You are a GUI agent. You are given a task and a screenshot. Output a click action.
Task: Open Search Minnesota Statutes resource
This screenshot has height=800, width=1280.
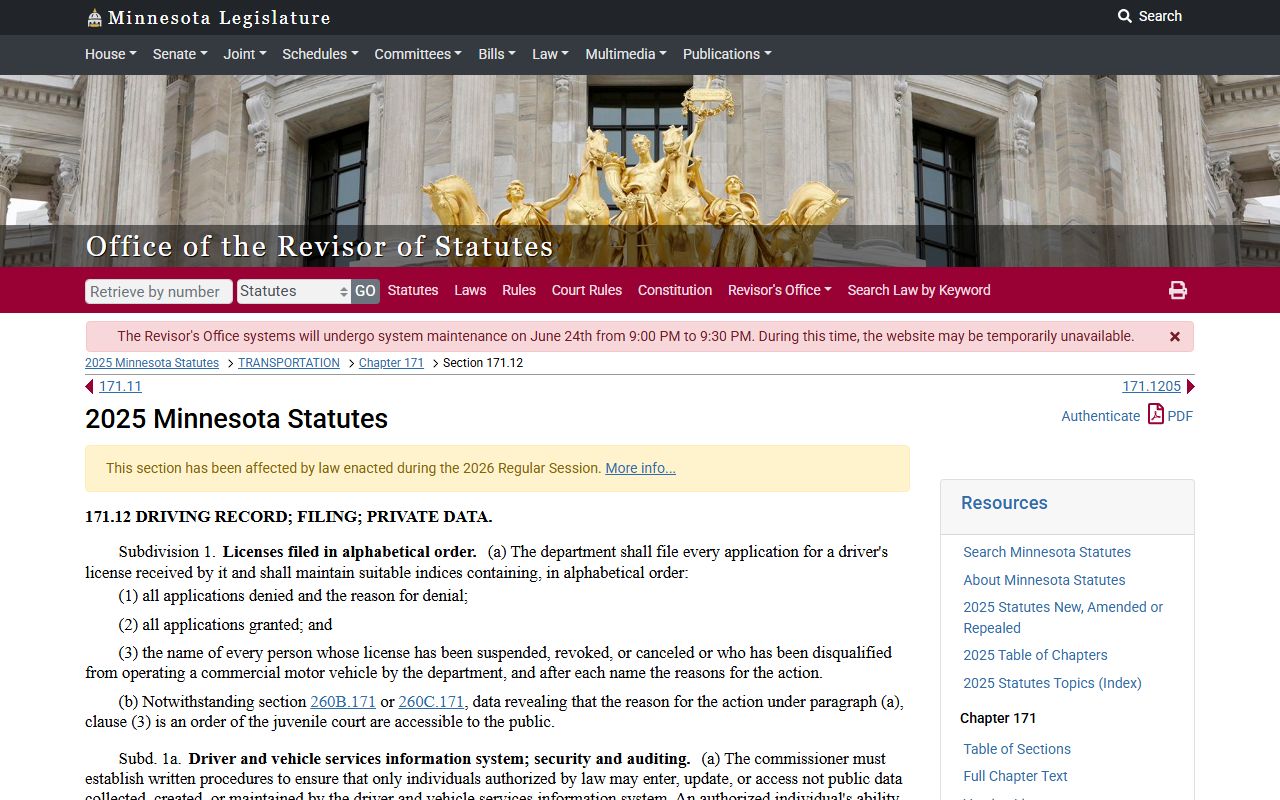click(x=1047, y=552)
